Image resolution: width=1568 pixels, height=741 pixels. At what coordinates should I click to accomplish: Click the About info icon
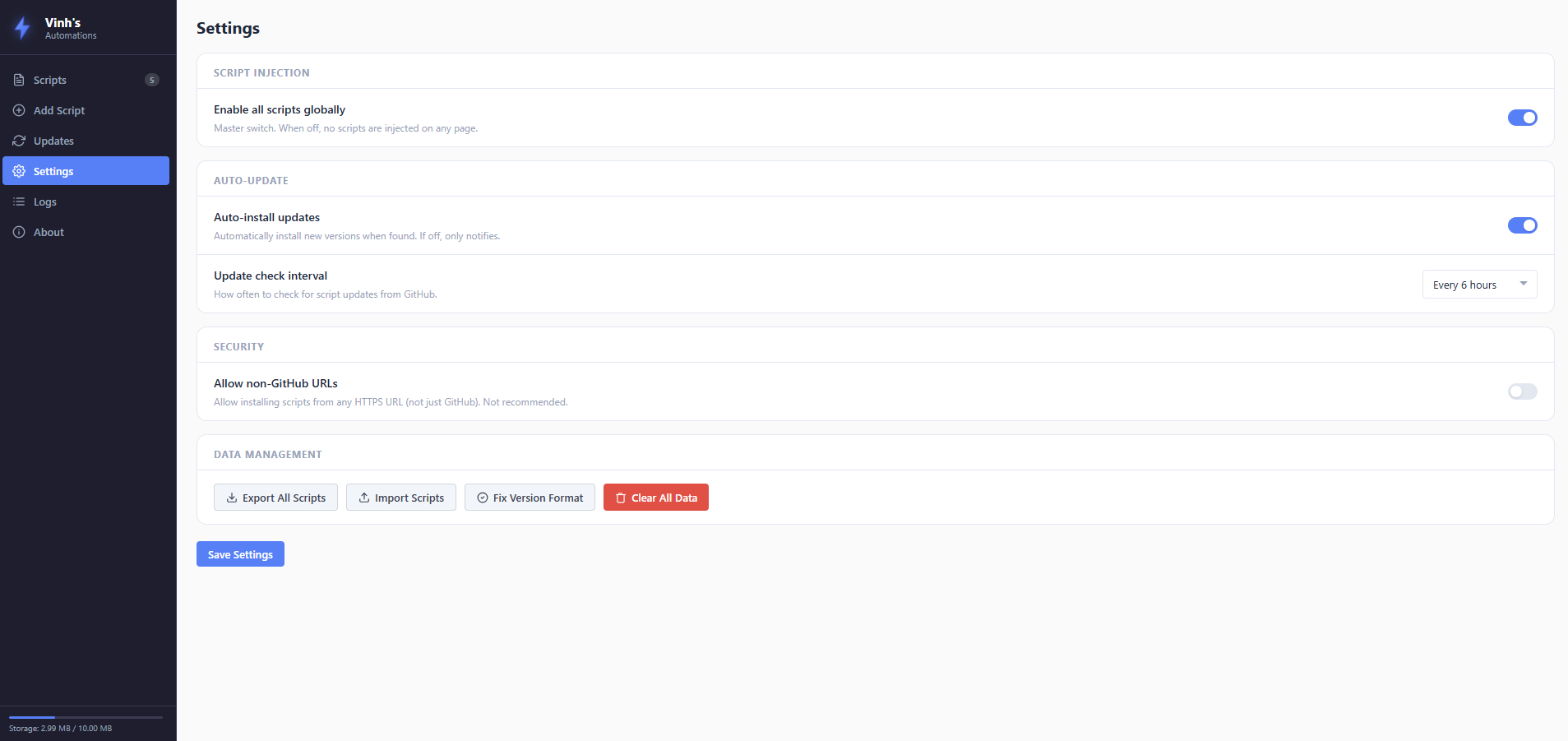(x=19, y=232)
